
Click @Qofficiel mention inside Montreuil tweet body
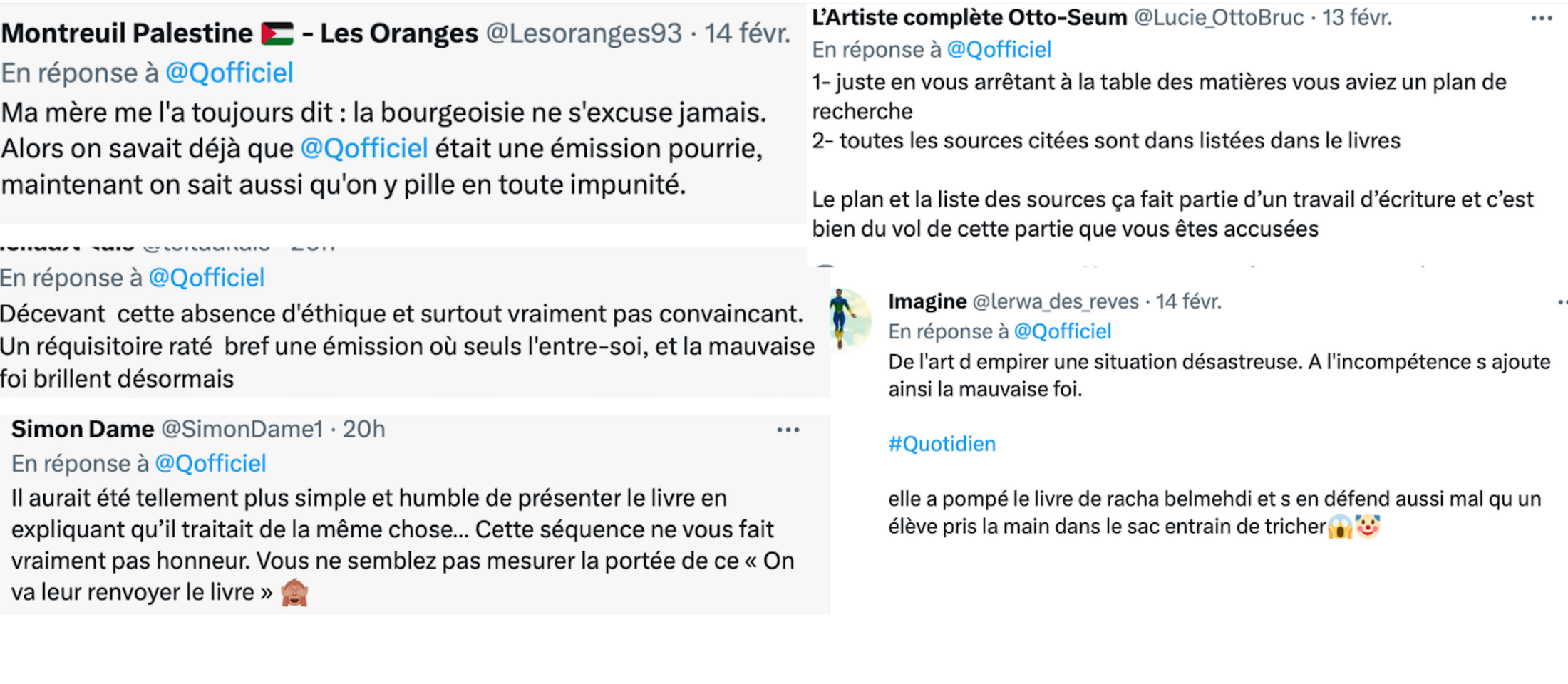(364, 148)
